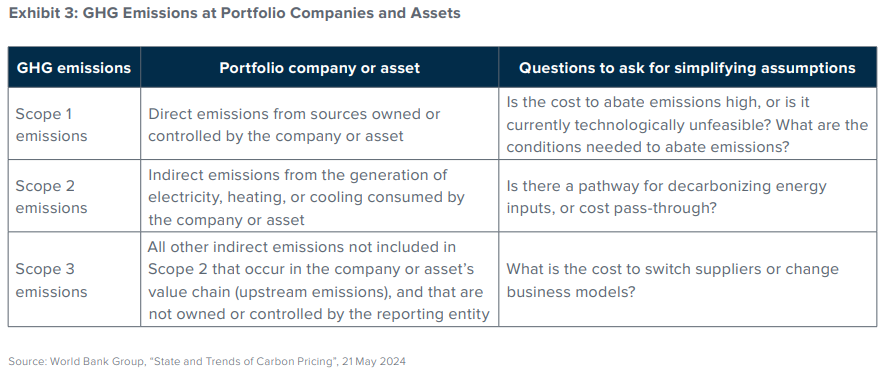Select the GHG emissions column header
Image resolution: width=887 pixels, height=372 pixels.
[74, 68]
